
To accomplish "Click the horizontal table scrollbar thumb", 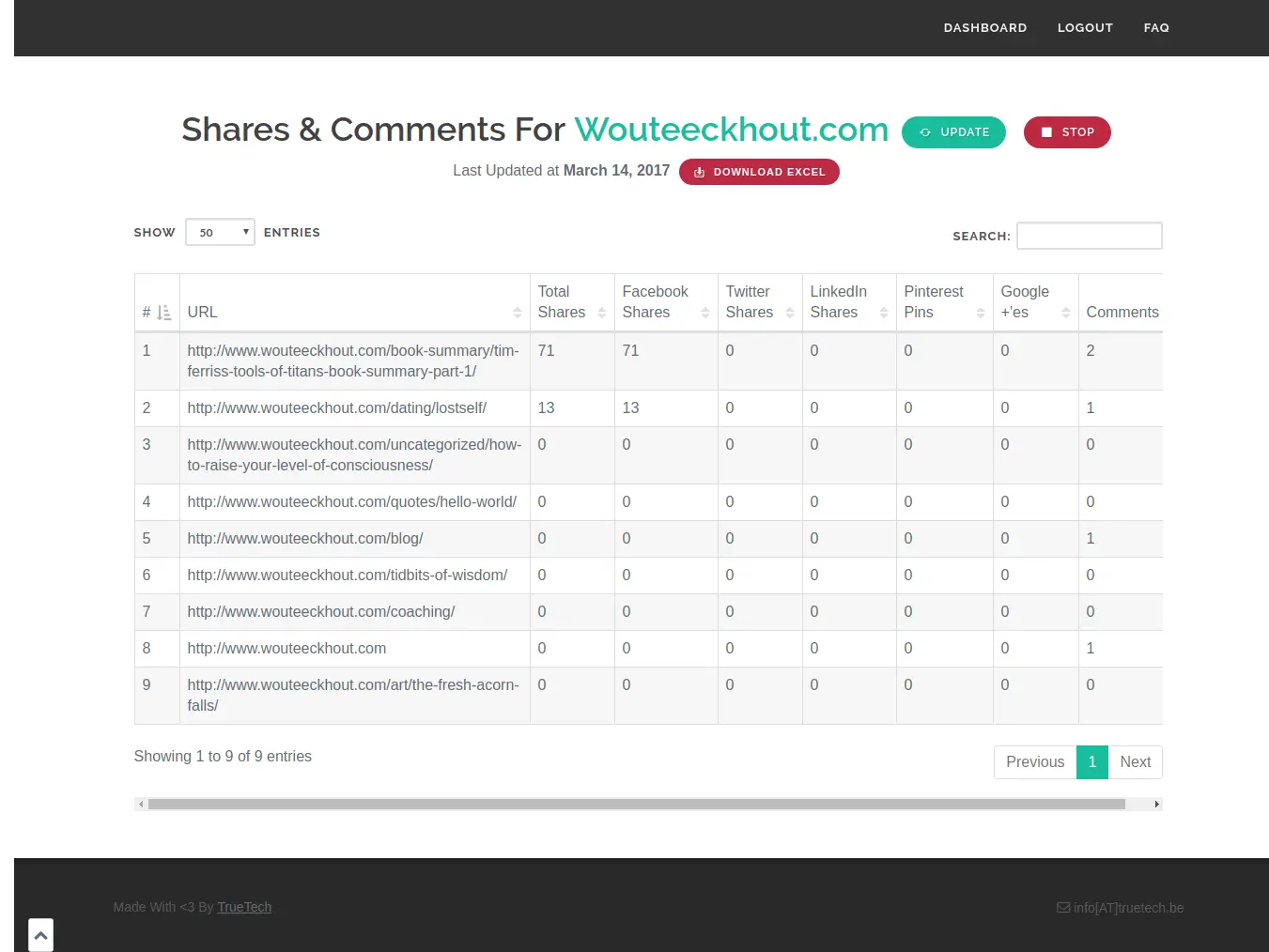I will click(637, 804).
